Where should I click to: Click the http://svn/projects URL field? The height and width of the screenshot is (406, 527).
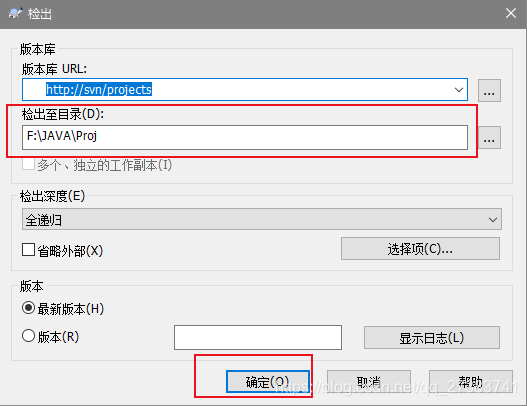click(245, 89)
